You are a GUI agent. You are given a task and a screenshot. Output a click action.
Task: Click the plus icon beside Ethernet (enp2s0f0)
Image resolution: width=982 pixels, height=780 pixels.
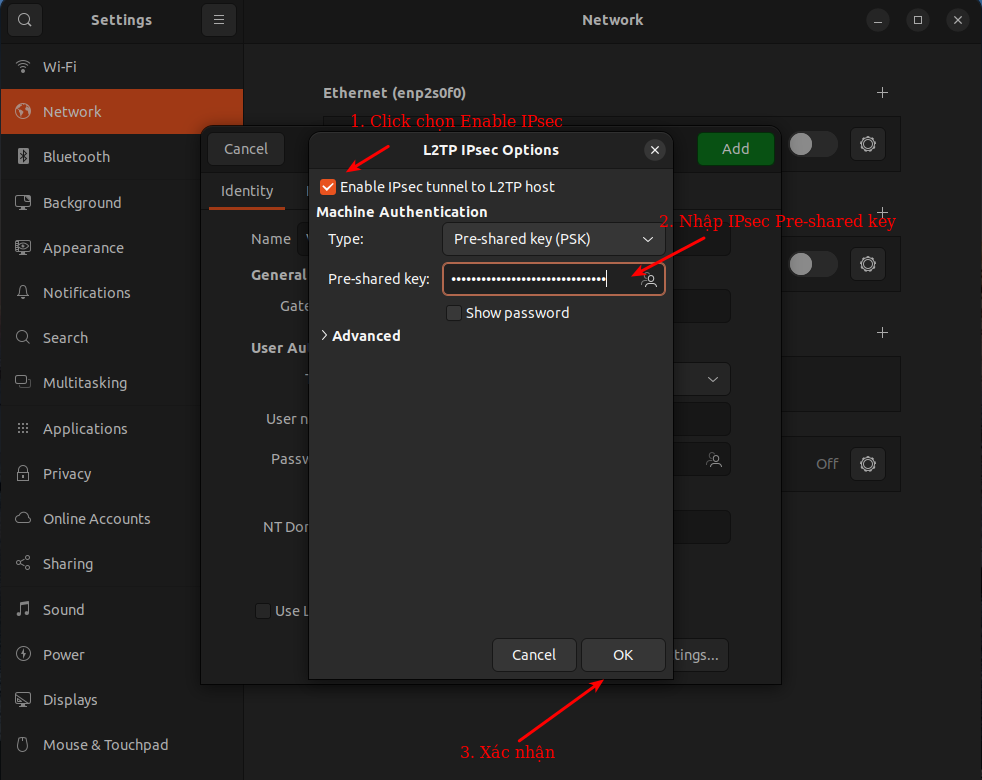coord(882,93)
